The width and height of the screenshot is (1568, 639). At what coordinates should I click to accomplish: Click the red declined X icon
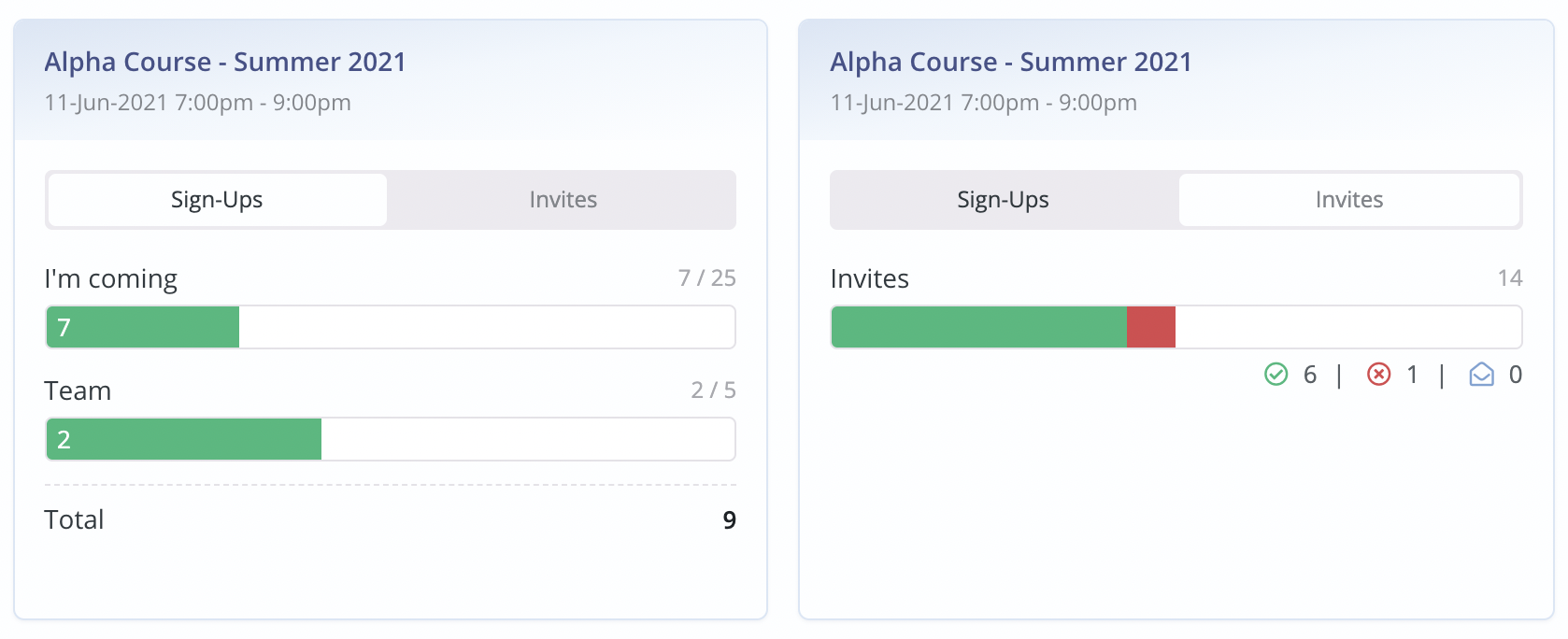1378,375
